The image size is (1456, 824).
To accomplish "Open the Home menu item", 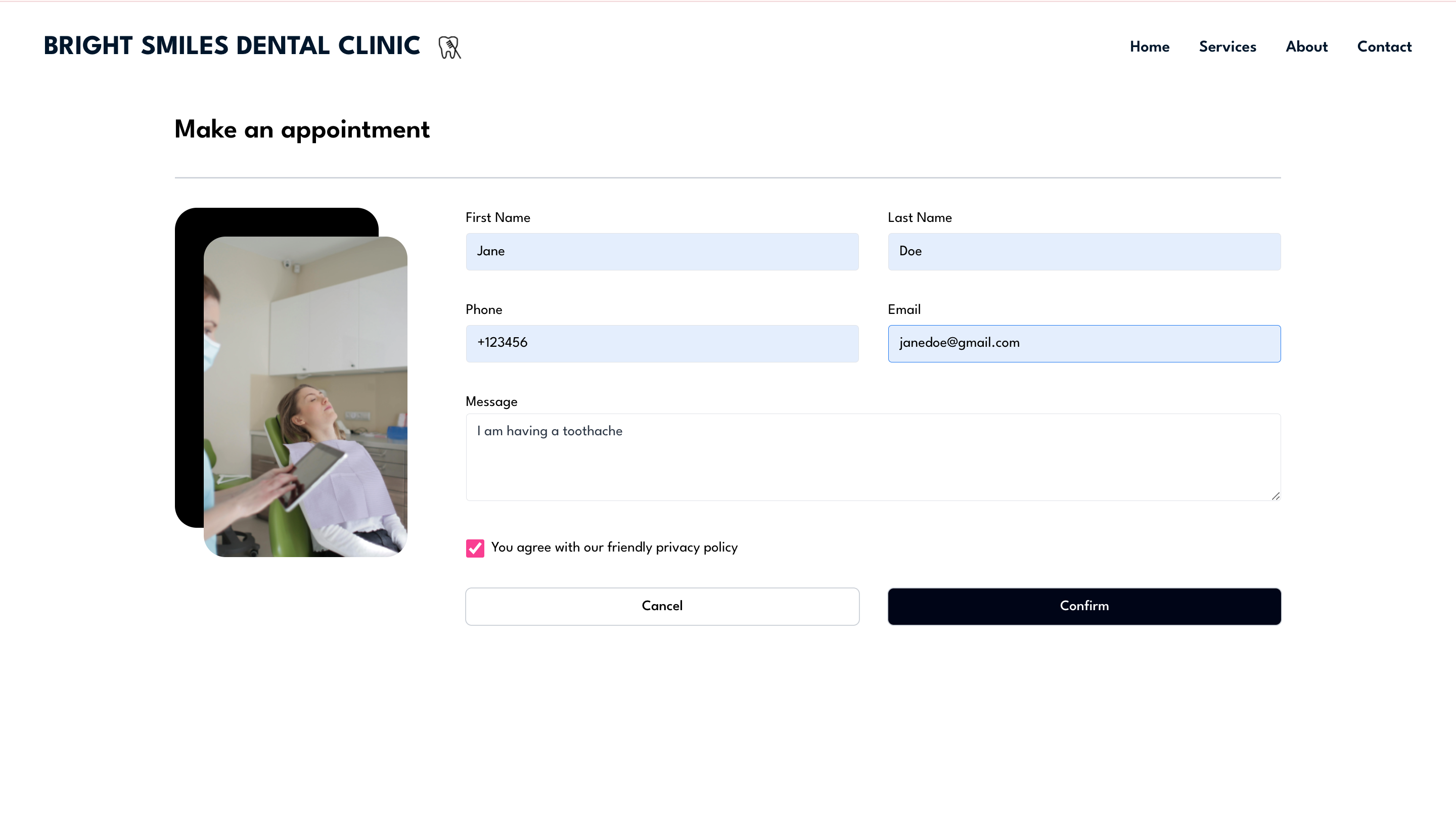I will [x=1149, y=47].
